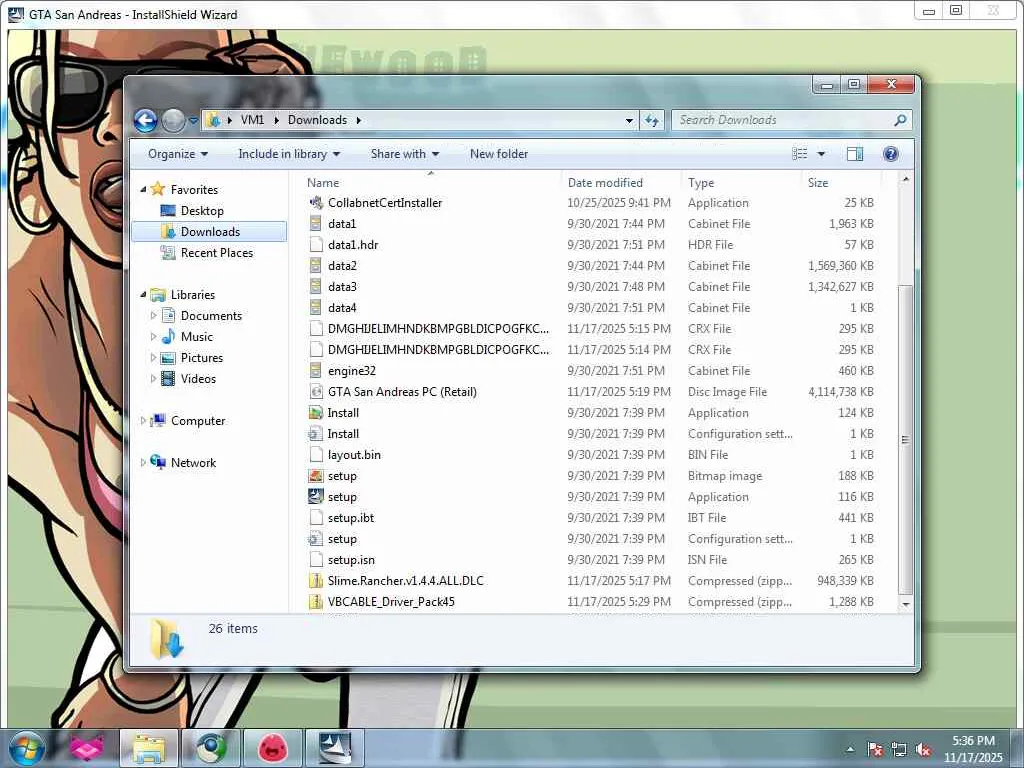Click the scrollbar down arrow

905,605
